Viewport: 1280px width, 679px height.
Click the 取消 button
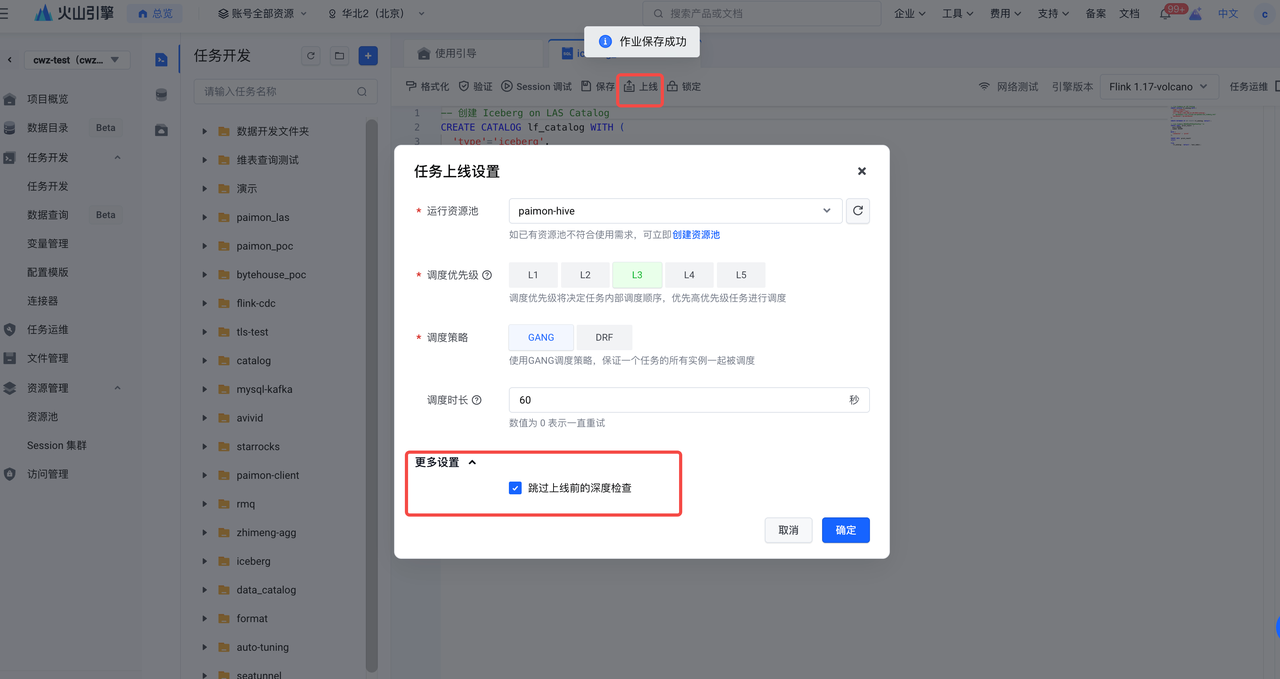(788, 530)
